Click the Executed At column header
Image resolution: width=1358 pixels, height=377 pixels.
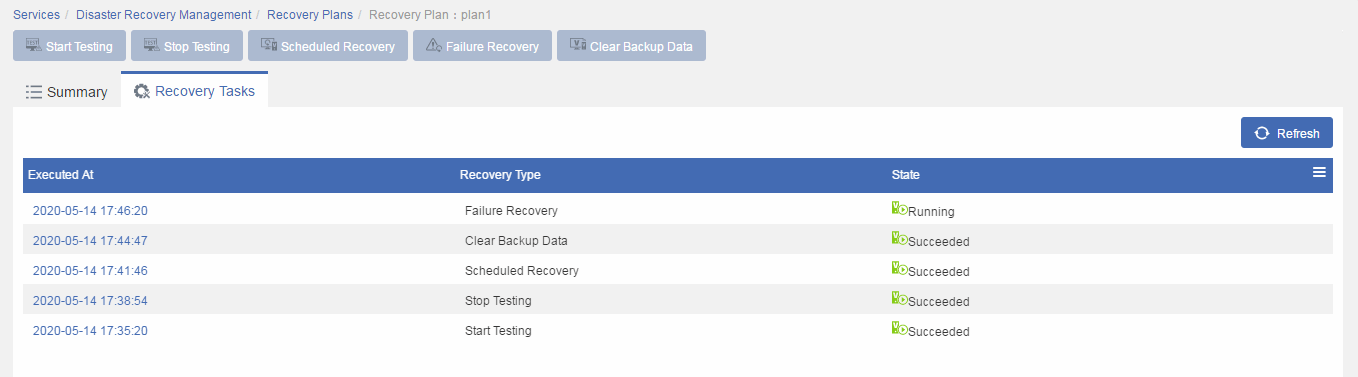point(61,175)
